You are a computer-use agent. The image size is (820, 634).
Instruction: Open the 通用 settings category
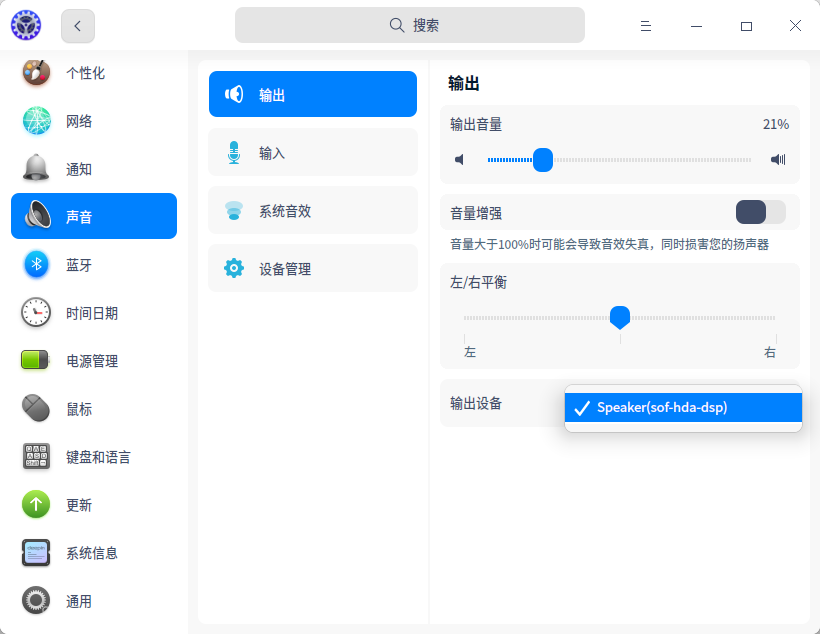click(94, 601)
